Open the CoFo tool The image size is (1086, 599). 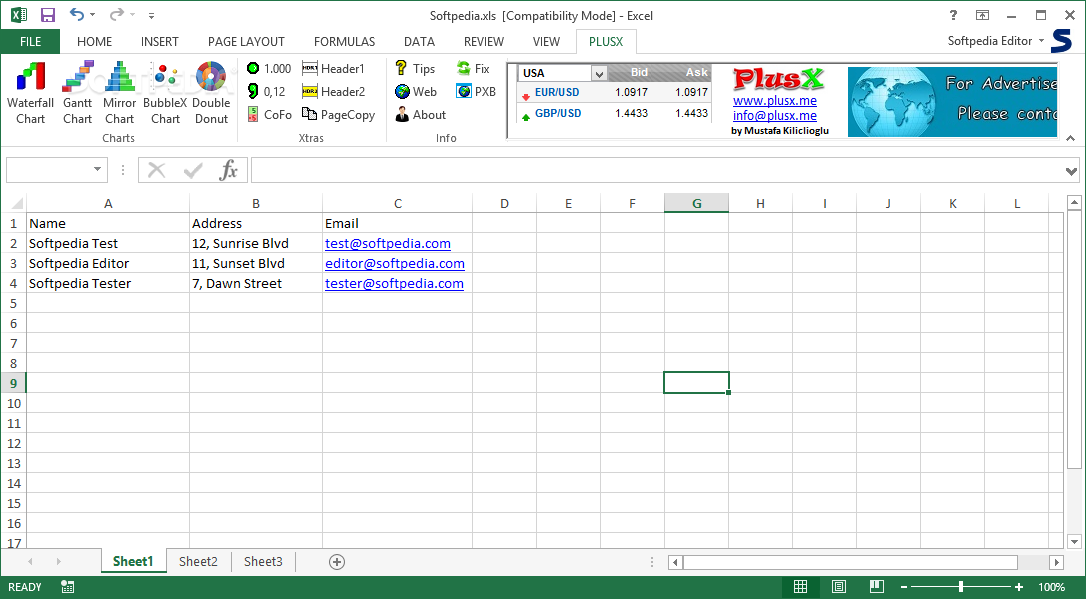[x=270, y=114]
